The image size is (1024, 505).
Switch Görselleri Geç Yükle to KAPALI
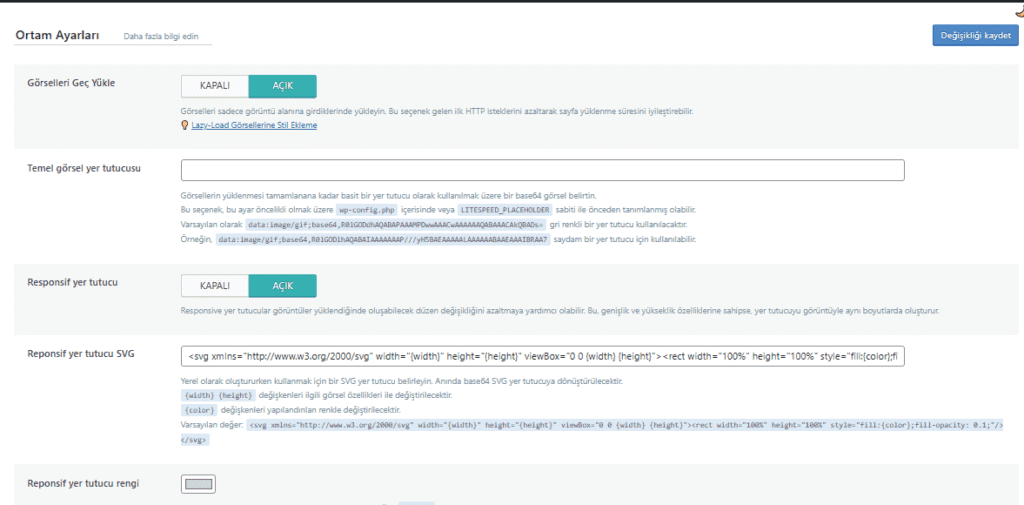tap(215, 86)
